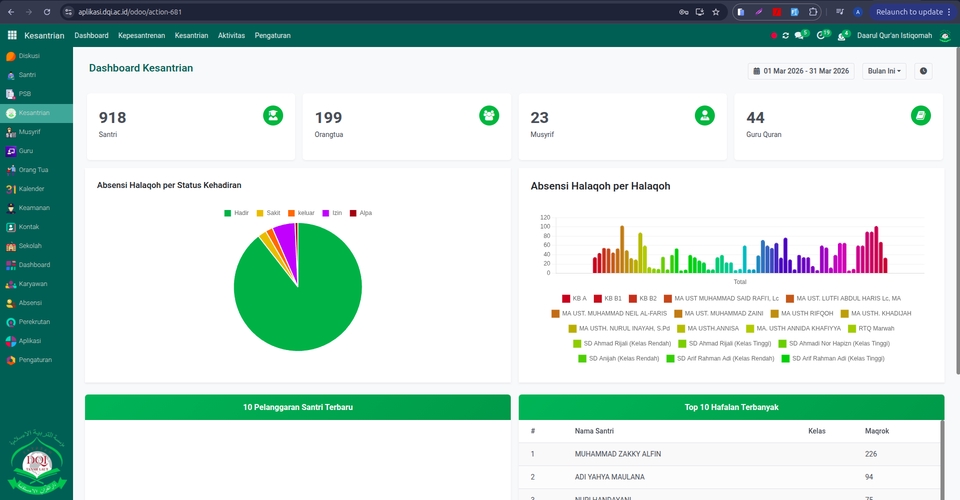960x500 pixels.
Task: Open the Musyrif sidebar app
Action: click(29, 132)
